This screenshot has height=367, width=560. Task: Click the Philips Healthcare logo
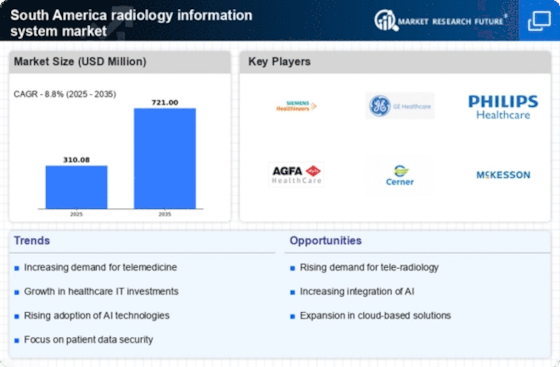click(x=503, y=107)
